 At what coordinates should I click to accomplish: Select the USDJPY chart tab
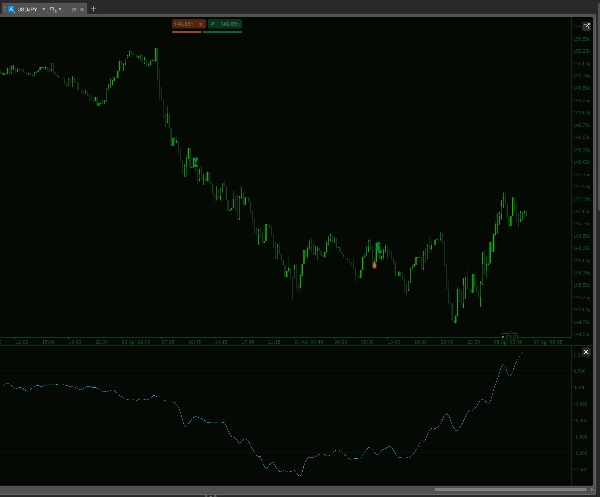[x=44, y=9]
